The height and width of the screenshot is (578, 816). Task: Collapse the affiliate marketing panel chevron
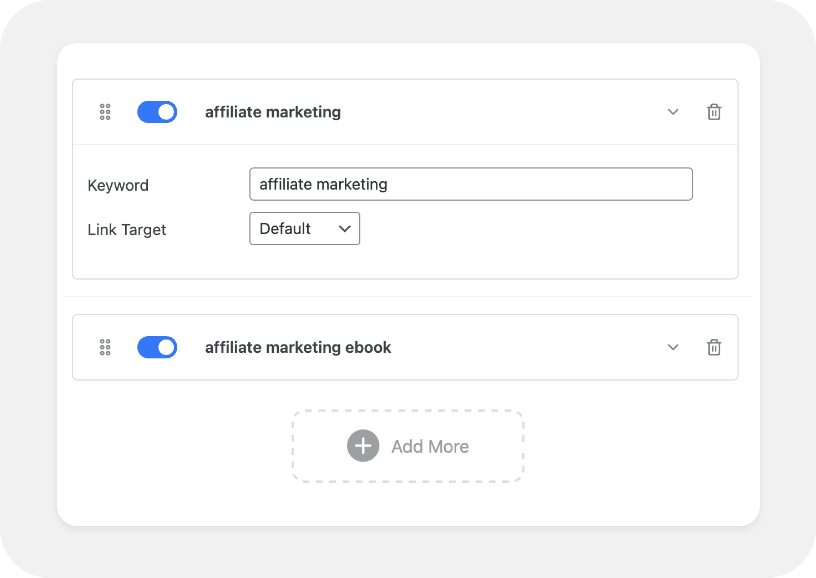[x=673, y=112]
